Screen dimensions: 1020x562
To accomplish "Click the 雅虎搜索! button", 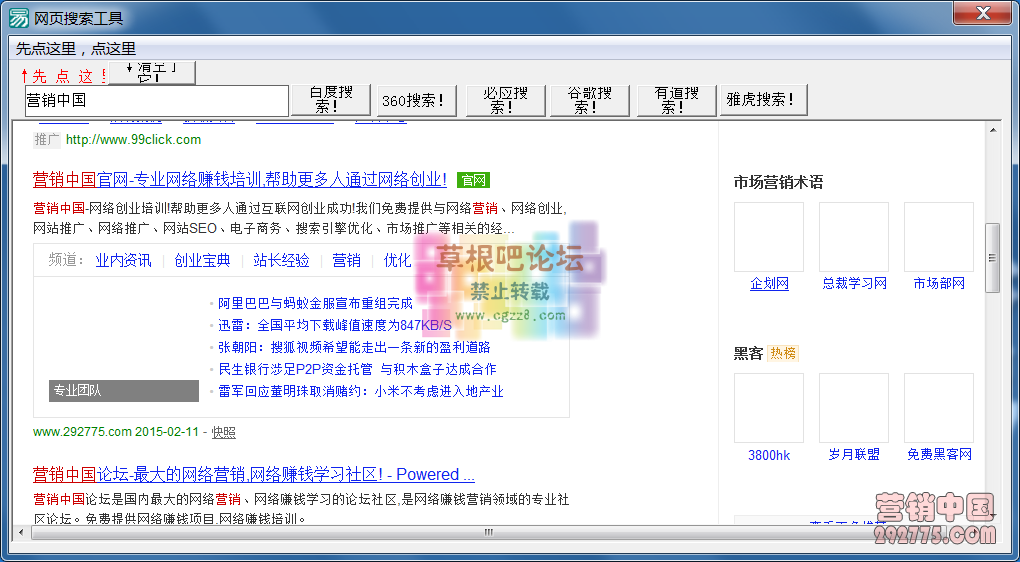I will [764, 101].
